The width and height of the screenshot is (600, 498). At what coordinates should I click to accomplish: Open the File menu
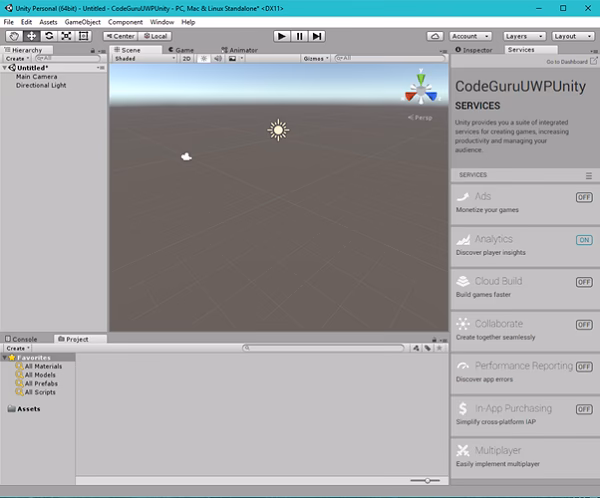[8, 22]
